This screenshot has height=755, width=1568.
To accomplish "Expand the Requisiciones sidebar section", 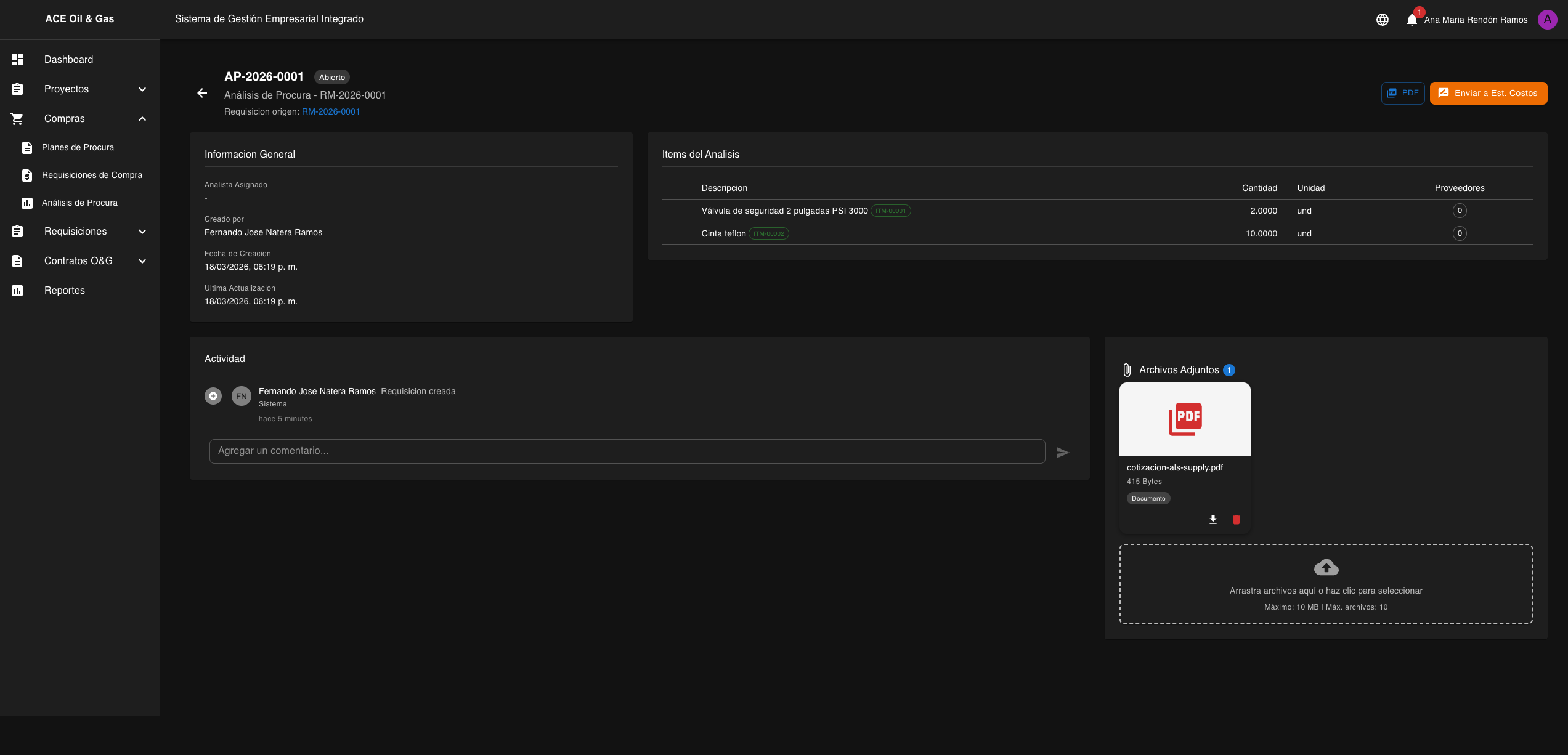I will coord(142,232).
